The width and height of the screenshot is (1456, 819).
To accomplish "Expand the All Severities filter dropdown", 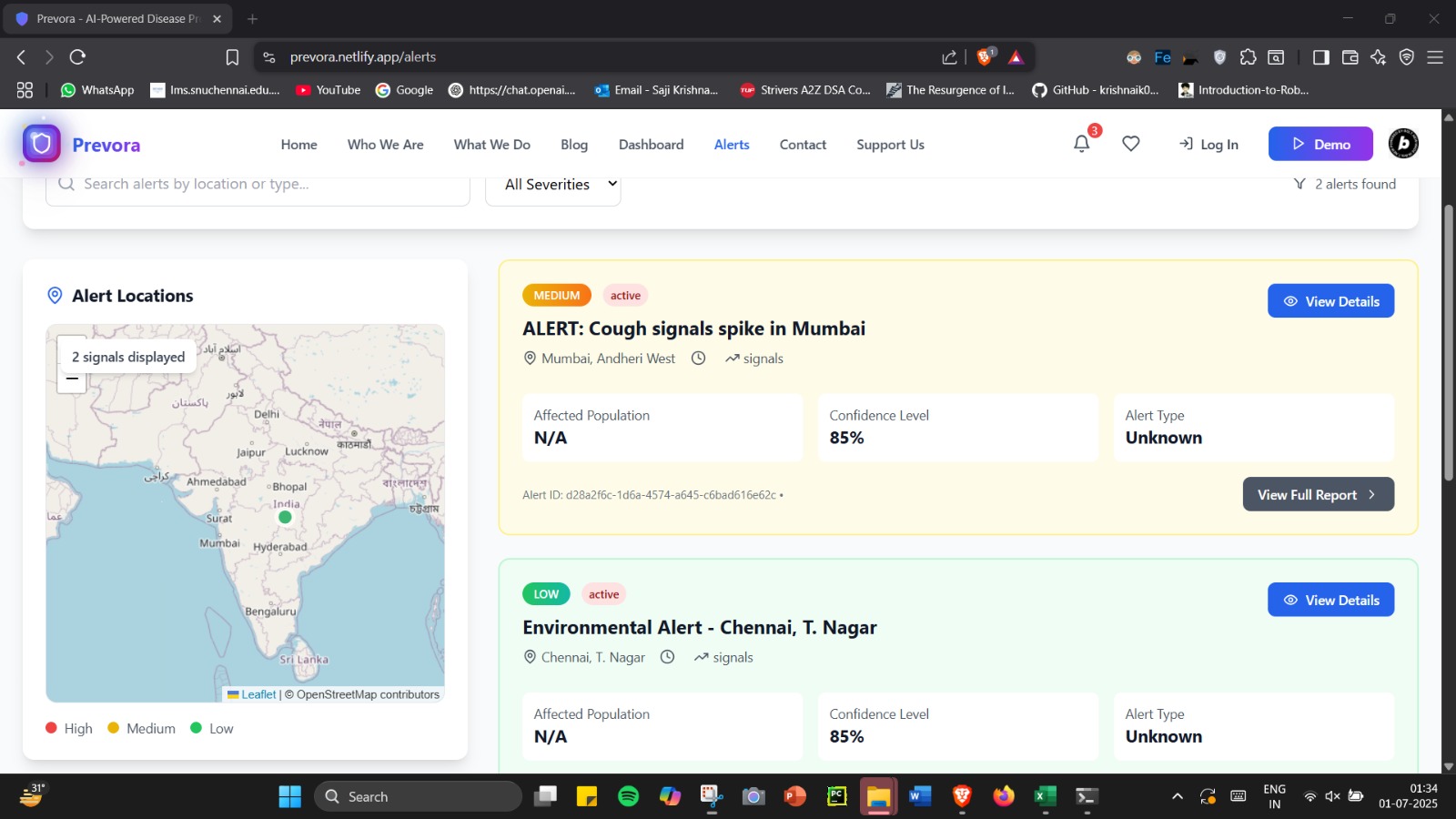I will [553, 185].
